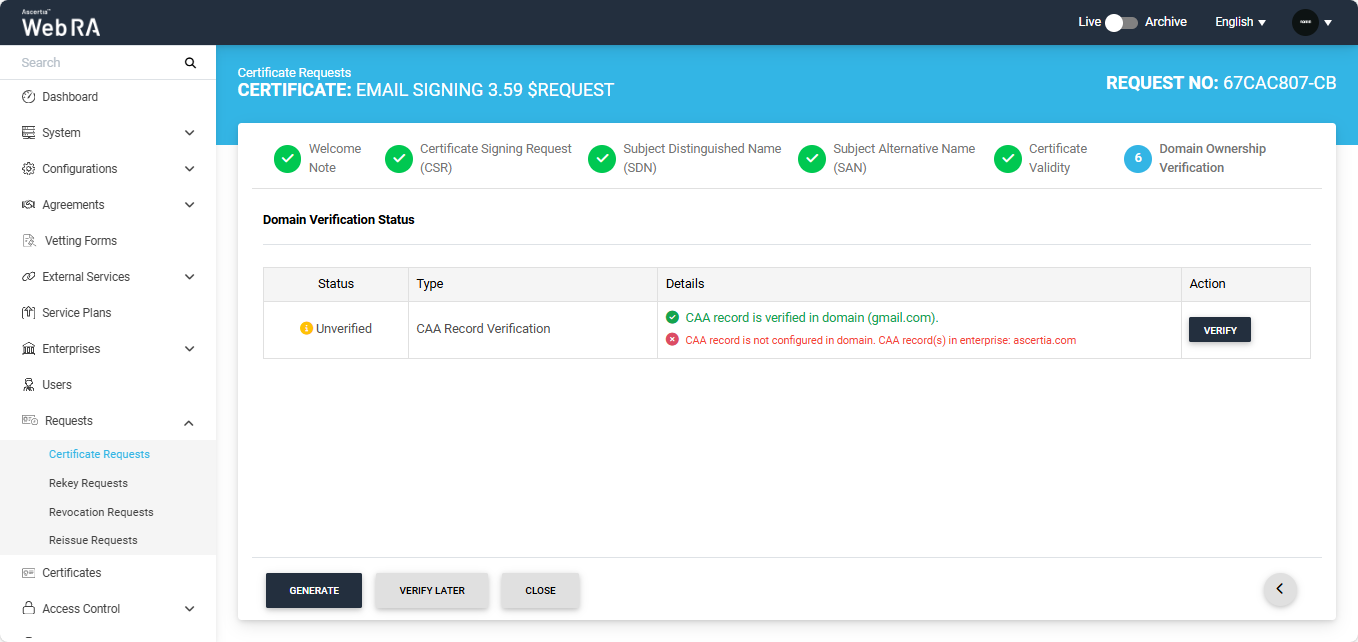Click the back arrow round button
The height and width of the screenshot is (642, 1358).
point(1280,589)
